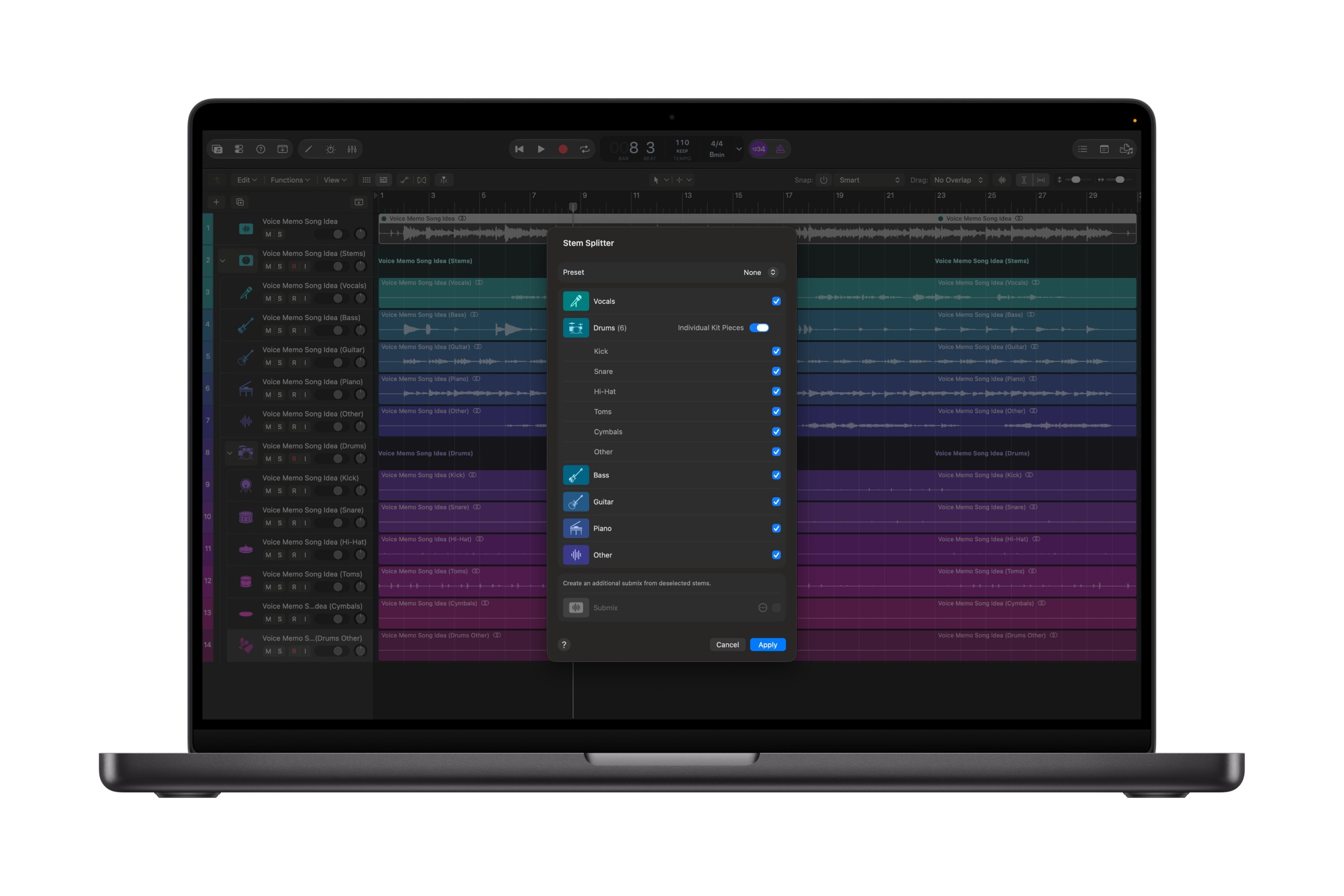The height and width of the screenshot is (896, 1344).
Task: Open the Functions menu
Action: pos(290,180)
